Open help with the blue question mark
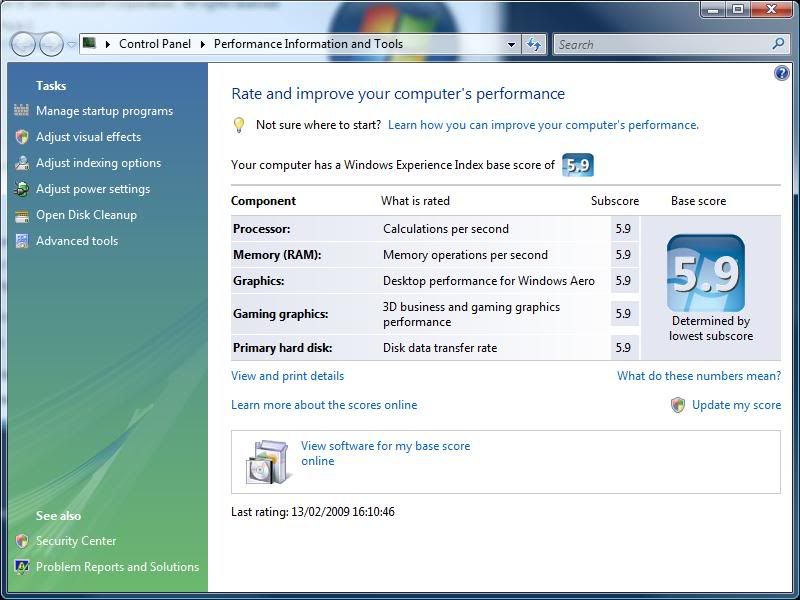Screen dimensions: 800x600 click(781, 73)
